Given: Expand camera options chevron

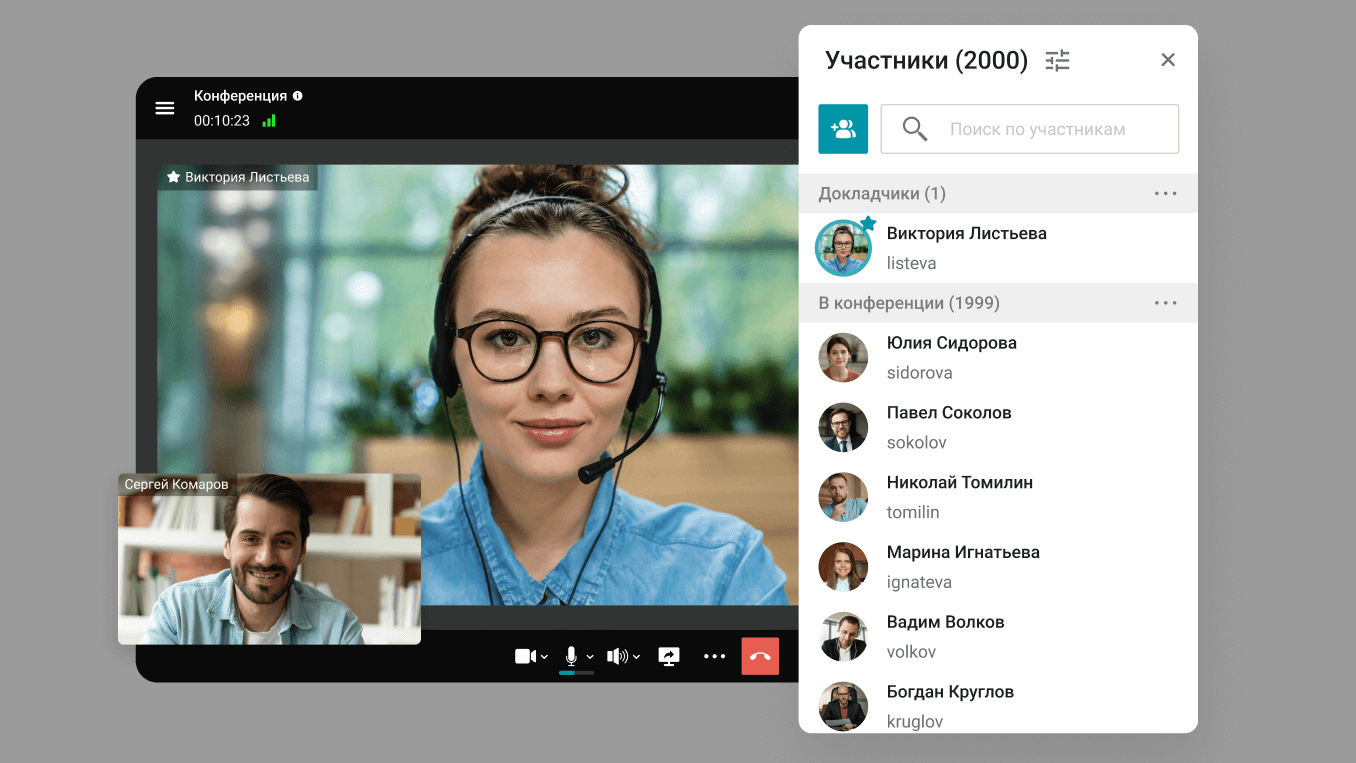Looking at the screenshot, I should (x=544, y=657).
